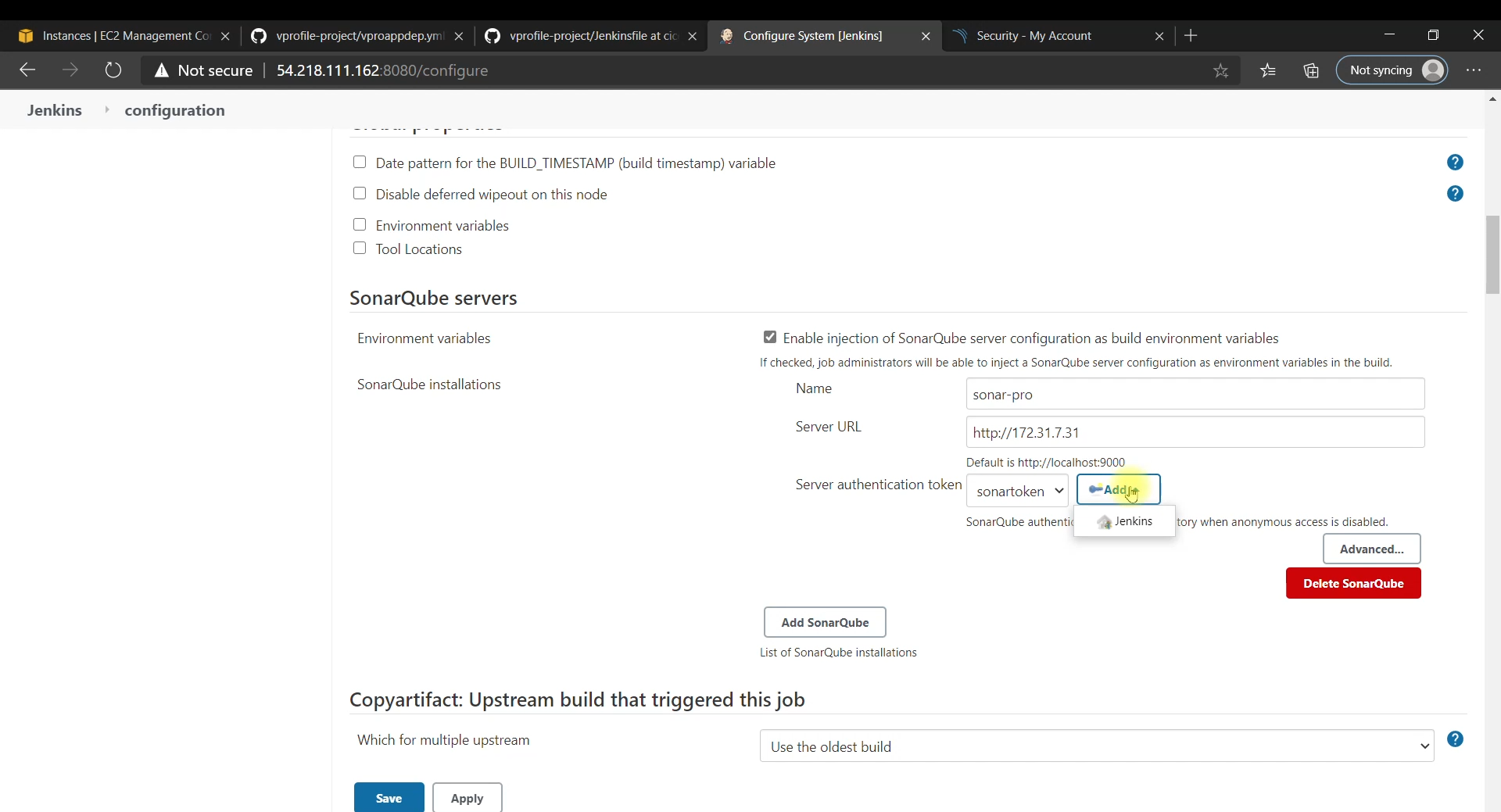Open browser settings and more menu
Image resolution: width=1501 pixels, height=812 pixels.
click(1474, 70)
